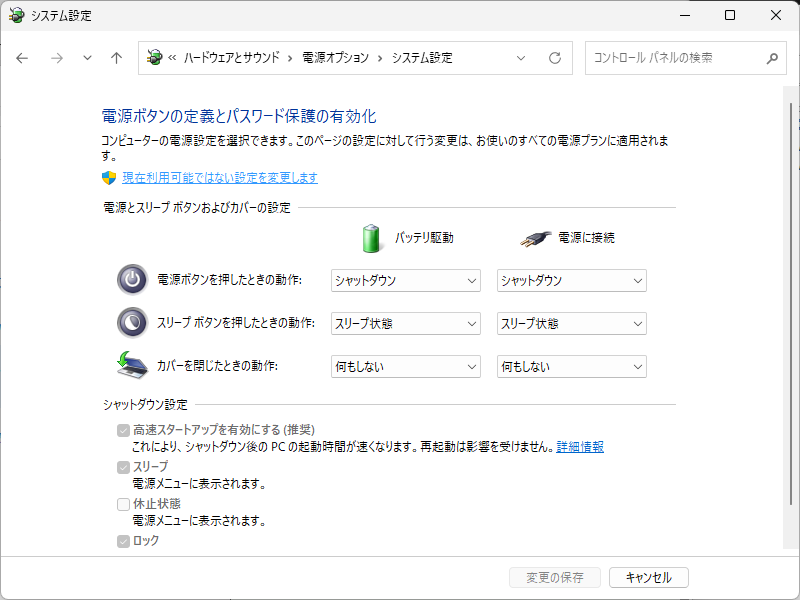800x600 pixels.
Task: Click the 現在利用可能ではない設定を変更します link
Action: click(220, 178)
